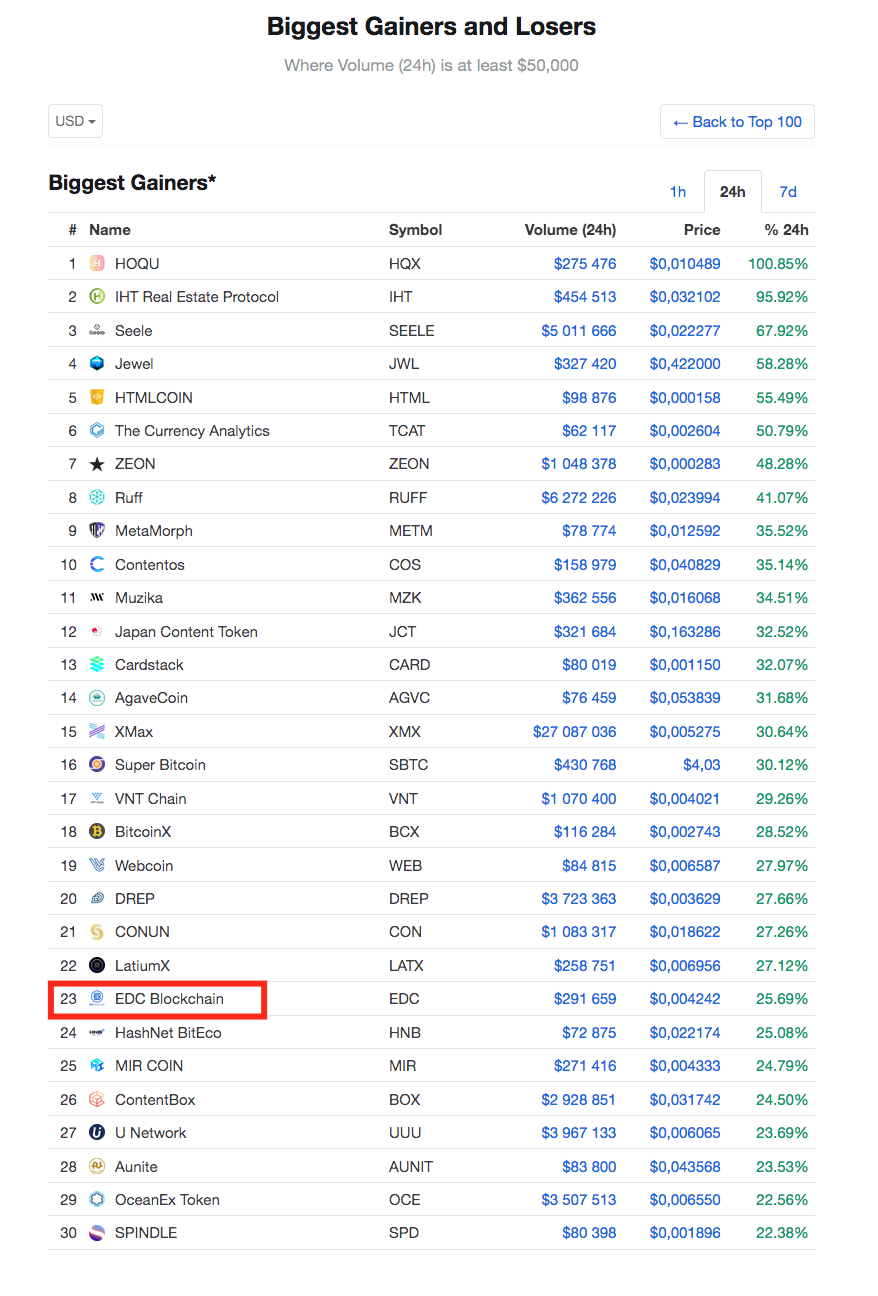Click the Muzika logo icon

tap(97, 598)
